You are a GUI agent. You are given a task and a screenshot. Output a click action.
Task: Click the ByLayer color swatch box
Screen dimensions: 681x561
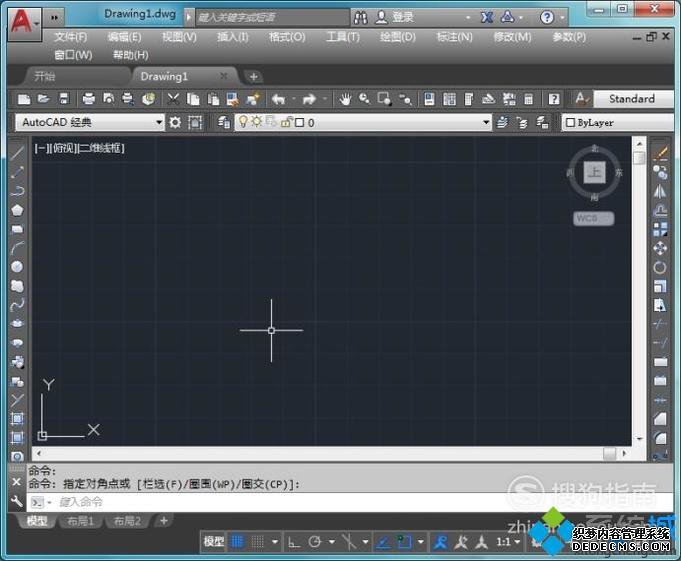click(570, 123)
